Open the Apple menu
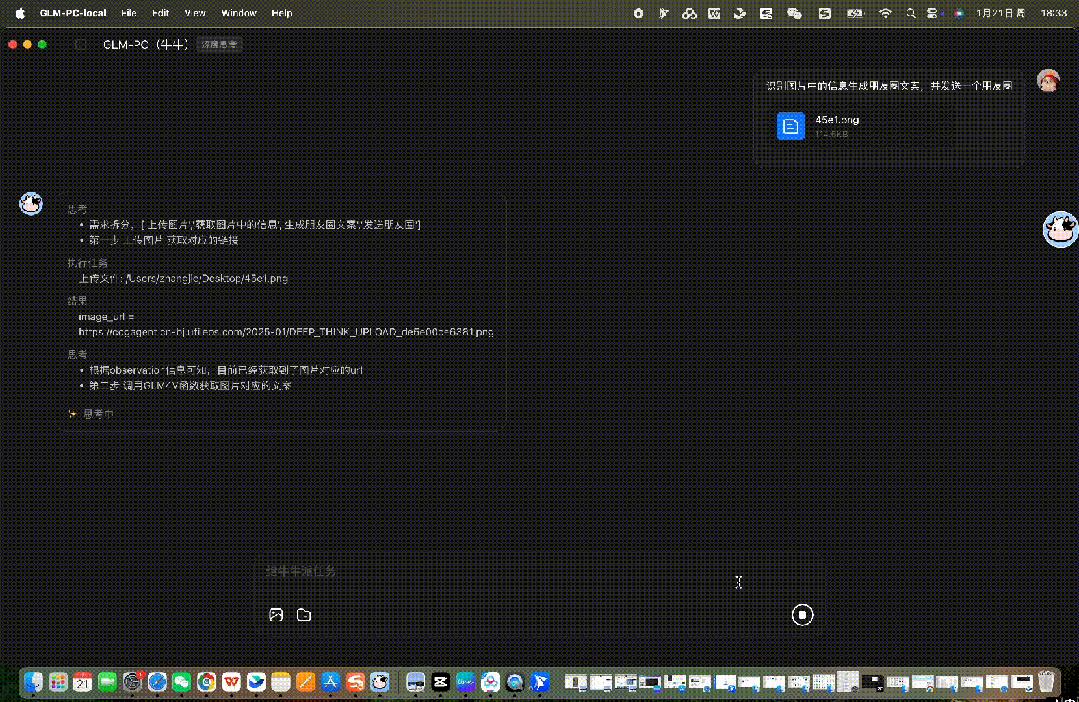 18,13
